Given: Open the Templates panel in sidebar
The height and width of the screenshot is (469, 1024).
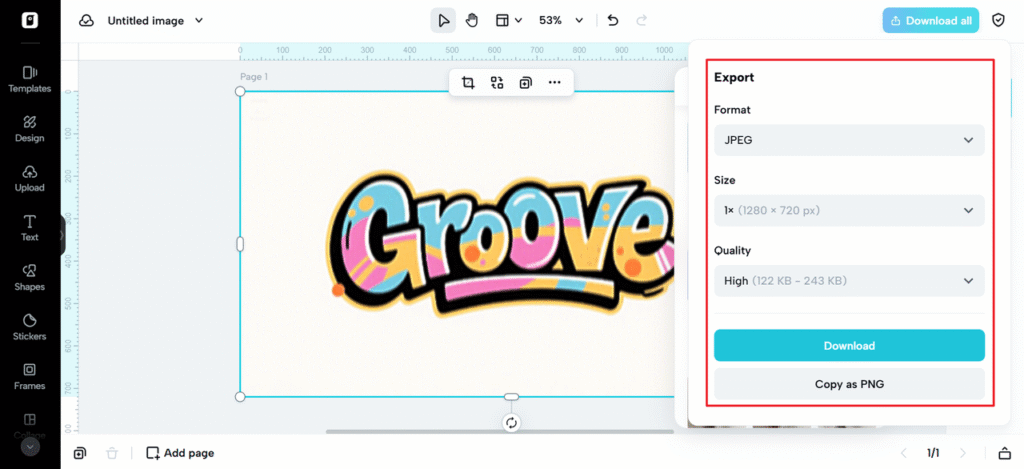Looking at the screenshot, I should [x=30, y=78].
